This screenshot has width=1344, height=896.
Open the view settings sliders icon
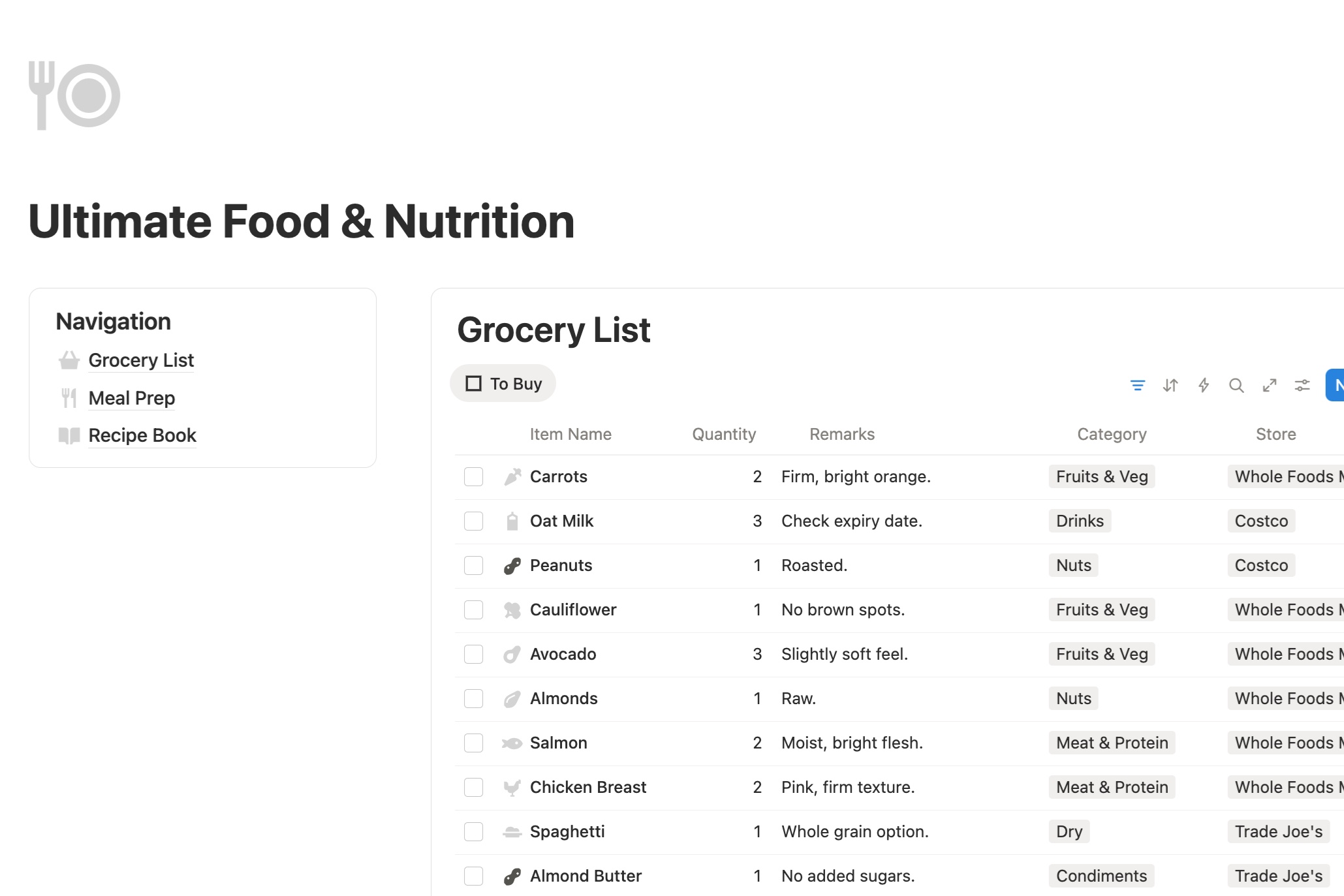click(1302, 385)
